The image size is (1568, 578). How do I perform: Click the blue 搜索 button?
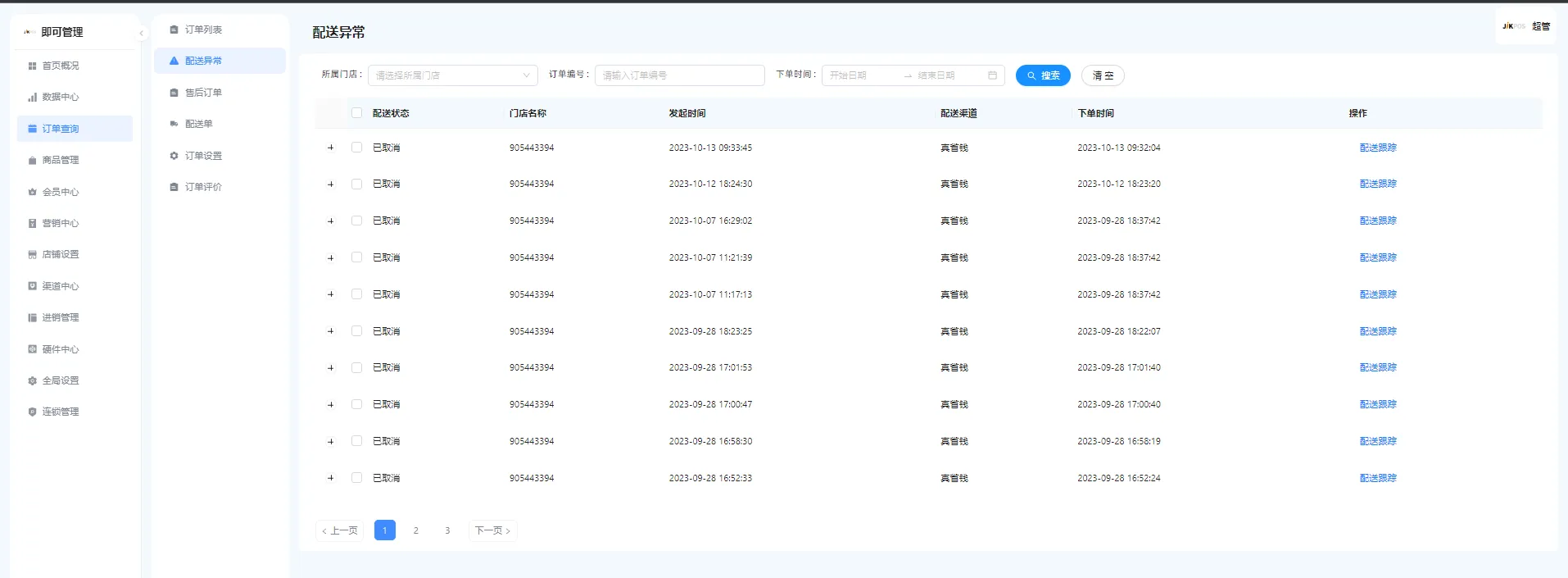click(x=1043, y=75)
